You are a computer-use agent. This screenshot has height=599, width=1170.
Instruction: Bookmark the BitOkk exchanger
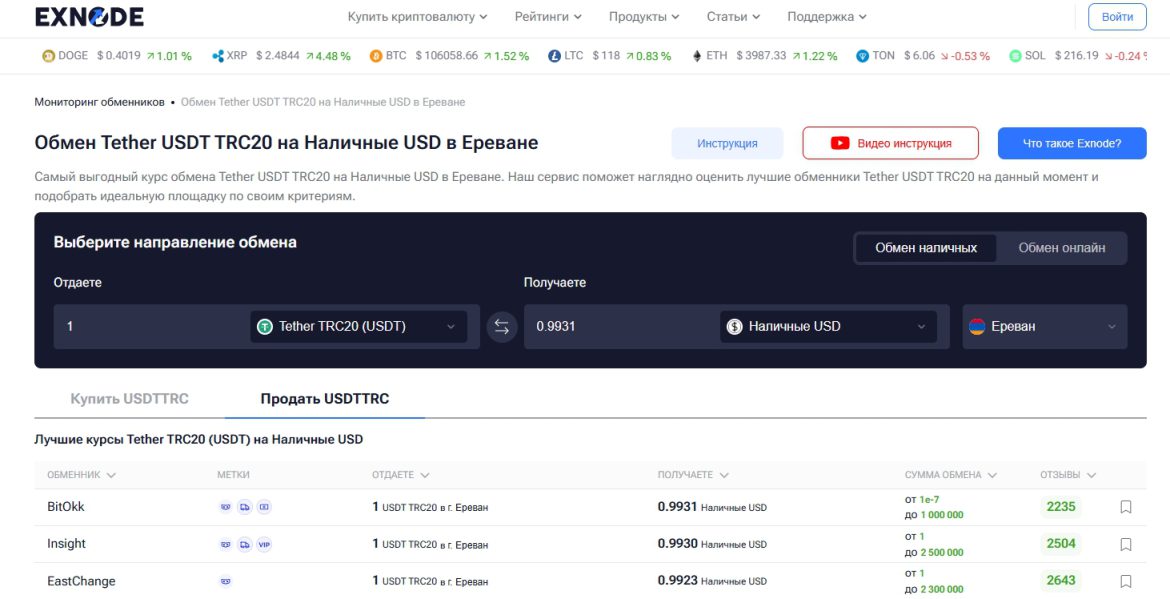[x=1125, y=507]
